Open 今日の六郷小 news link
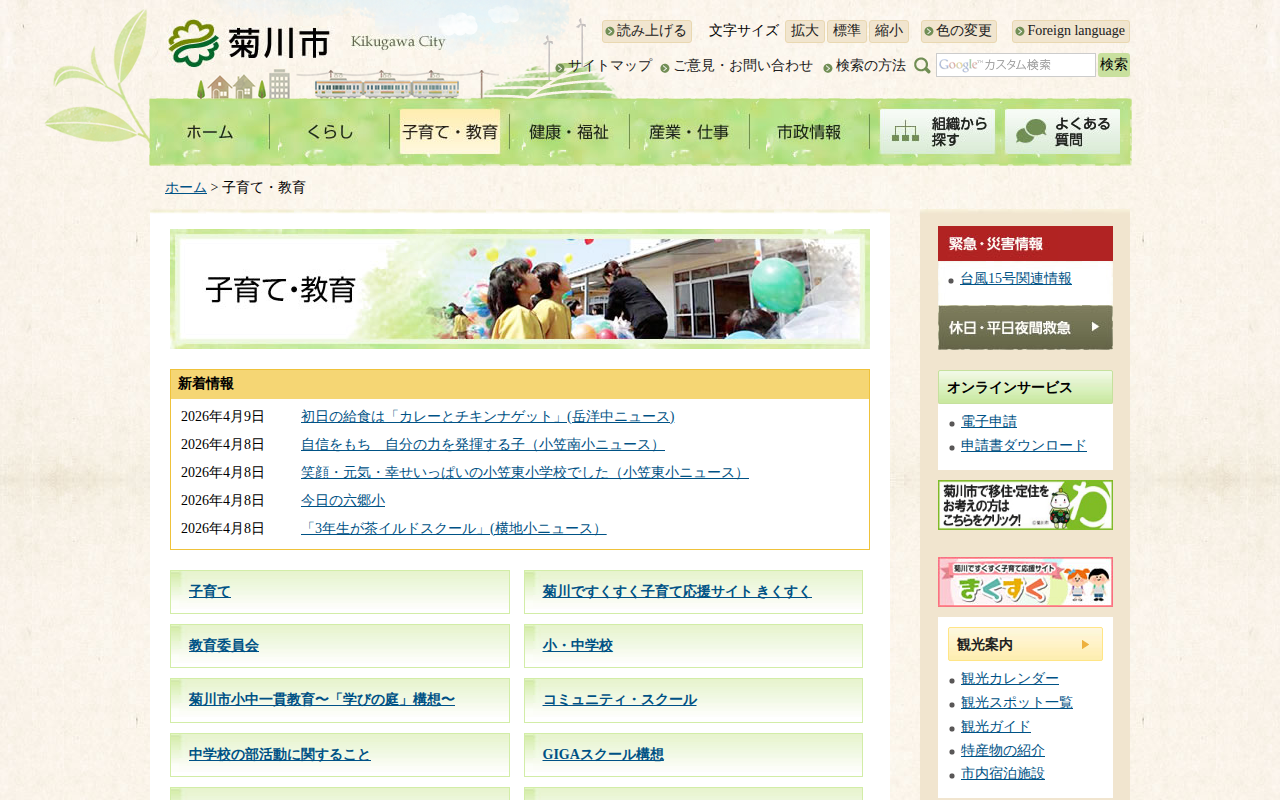1280x800 pixels. tap(343, 501)
